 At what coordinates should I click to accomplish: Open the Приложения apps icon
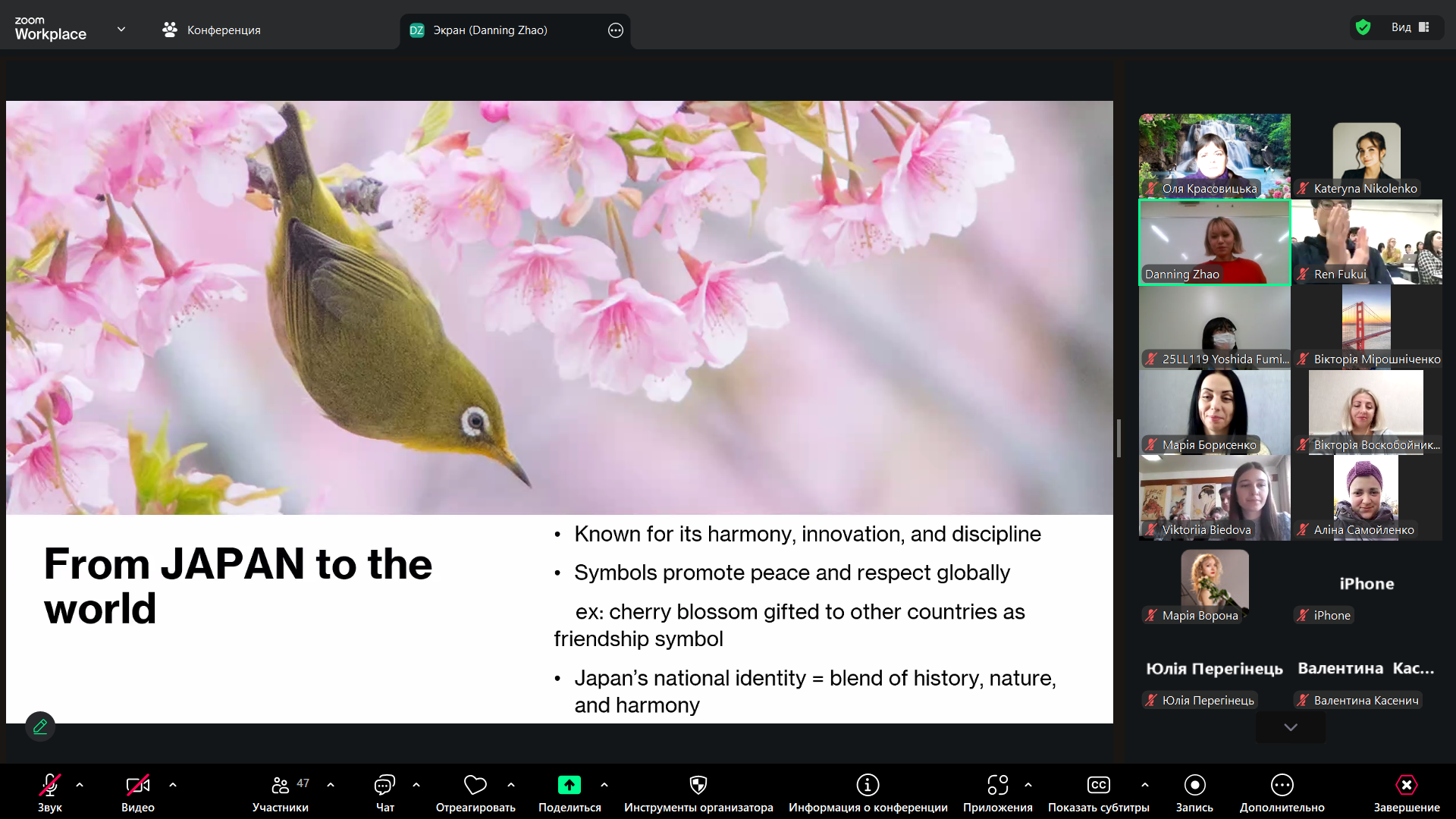[997, 785]
